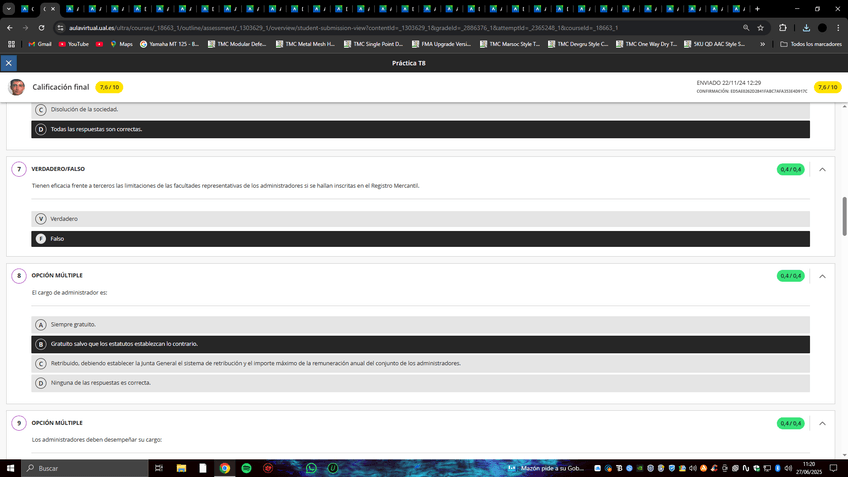Open the TMC Marsoc Style T... bookmark
848x477 pixels.
510,44
